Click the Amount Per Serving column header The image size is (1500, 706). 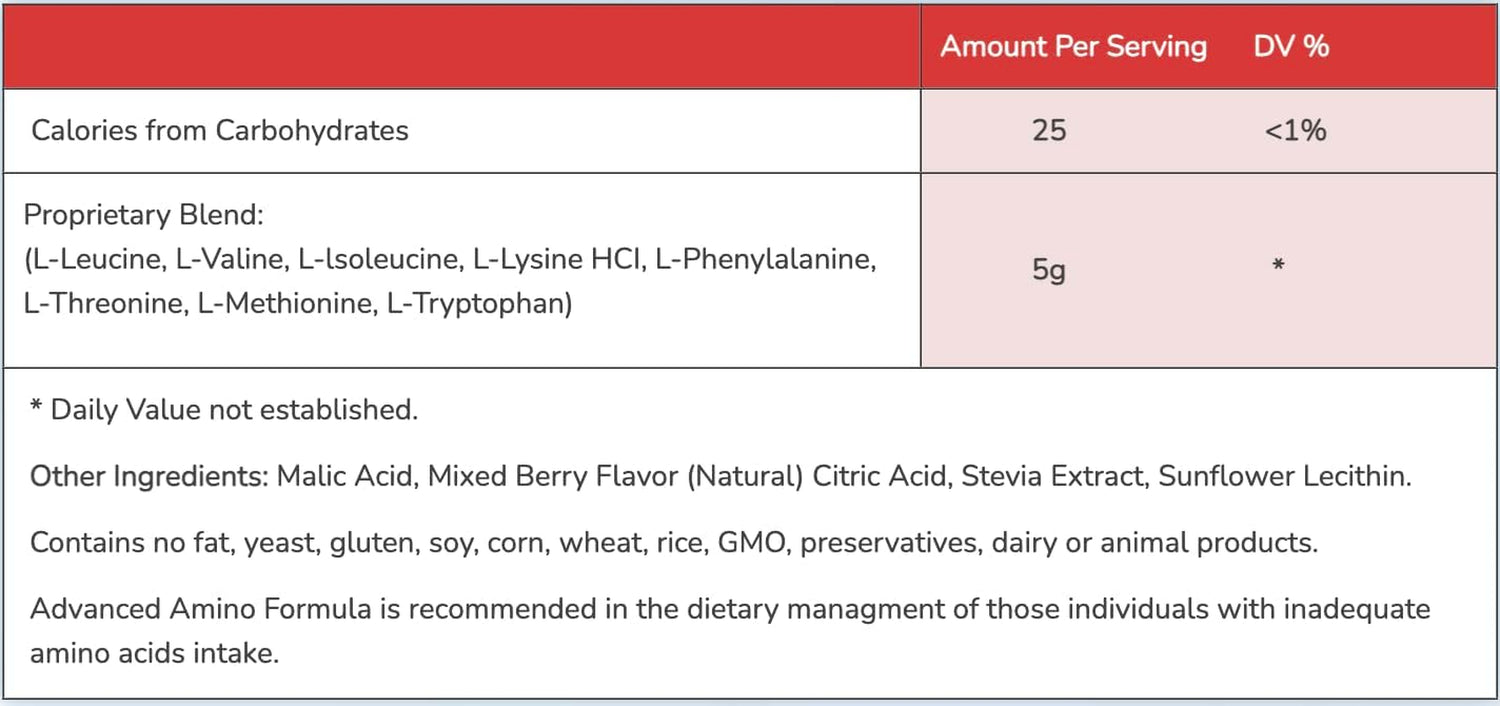click(1073, 47)
